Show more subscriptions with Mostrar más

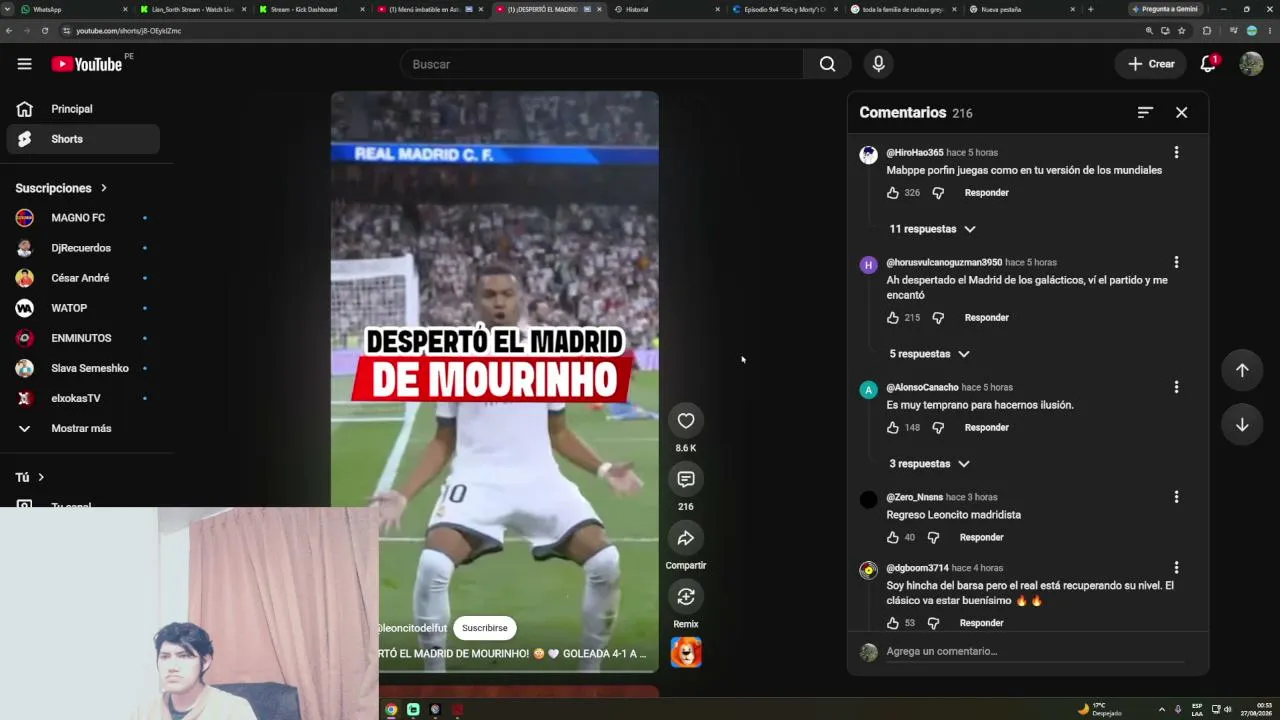[82, 428]
